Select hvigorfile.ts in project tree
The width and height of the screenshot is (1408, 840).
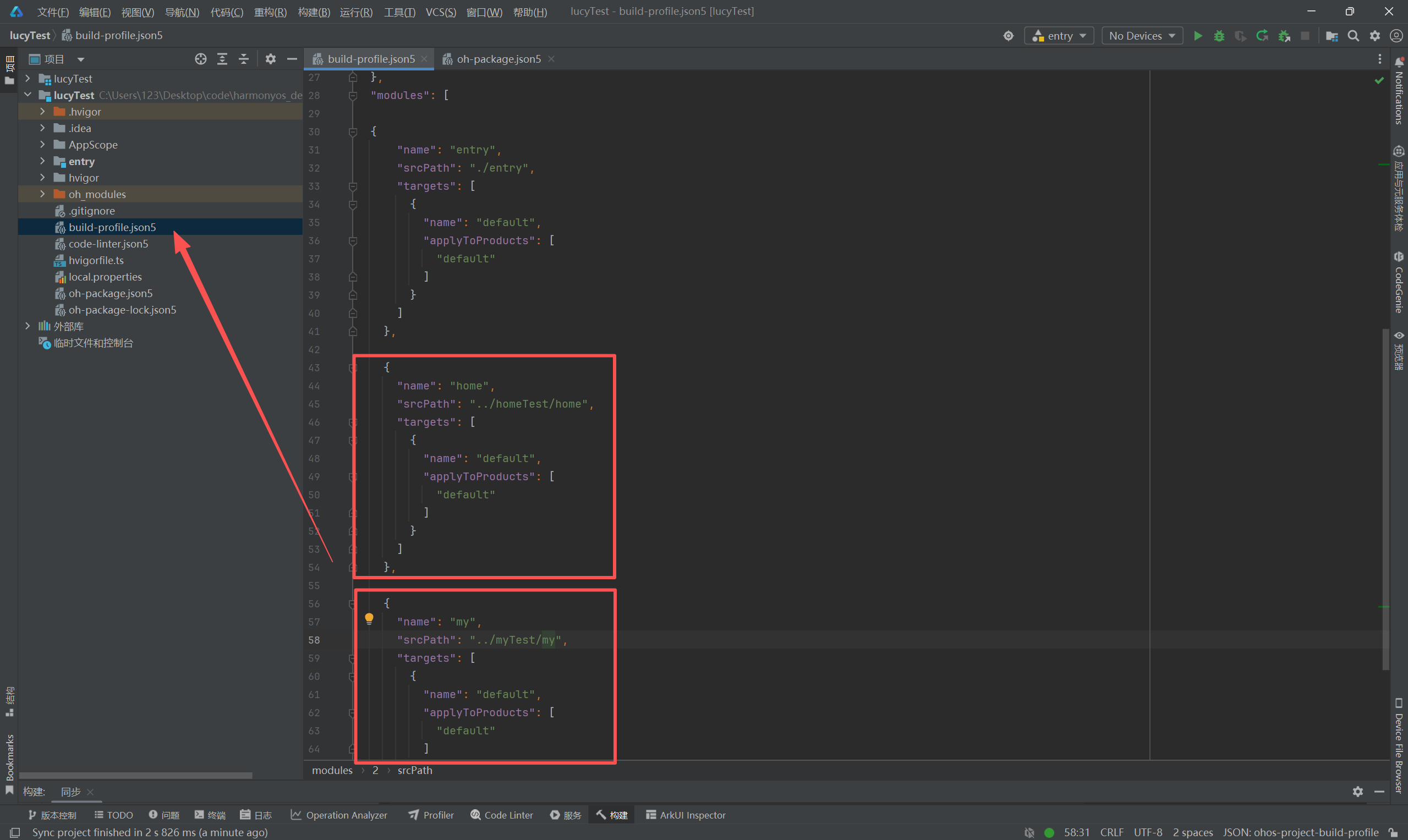(96, 260)
